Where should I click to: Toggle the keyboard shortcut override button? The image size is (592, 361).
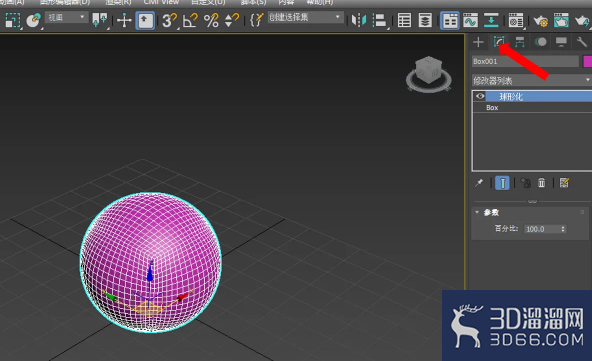point(145,20)
